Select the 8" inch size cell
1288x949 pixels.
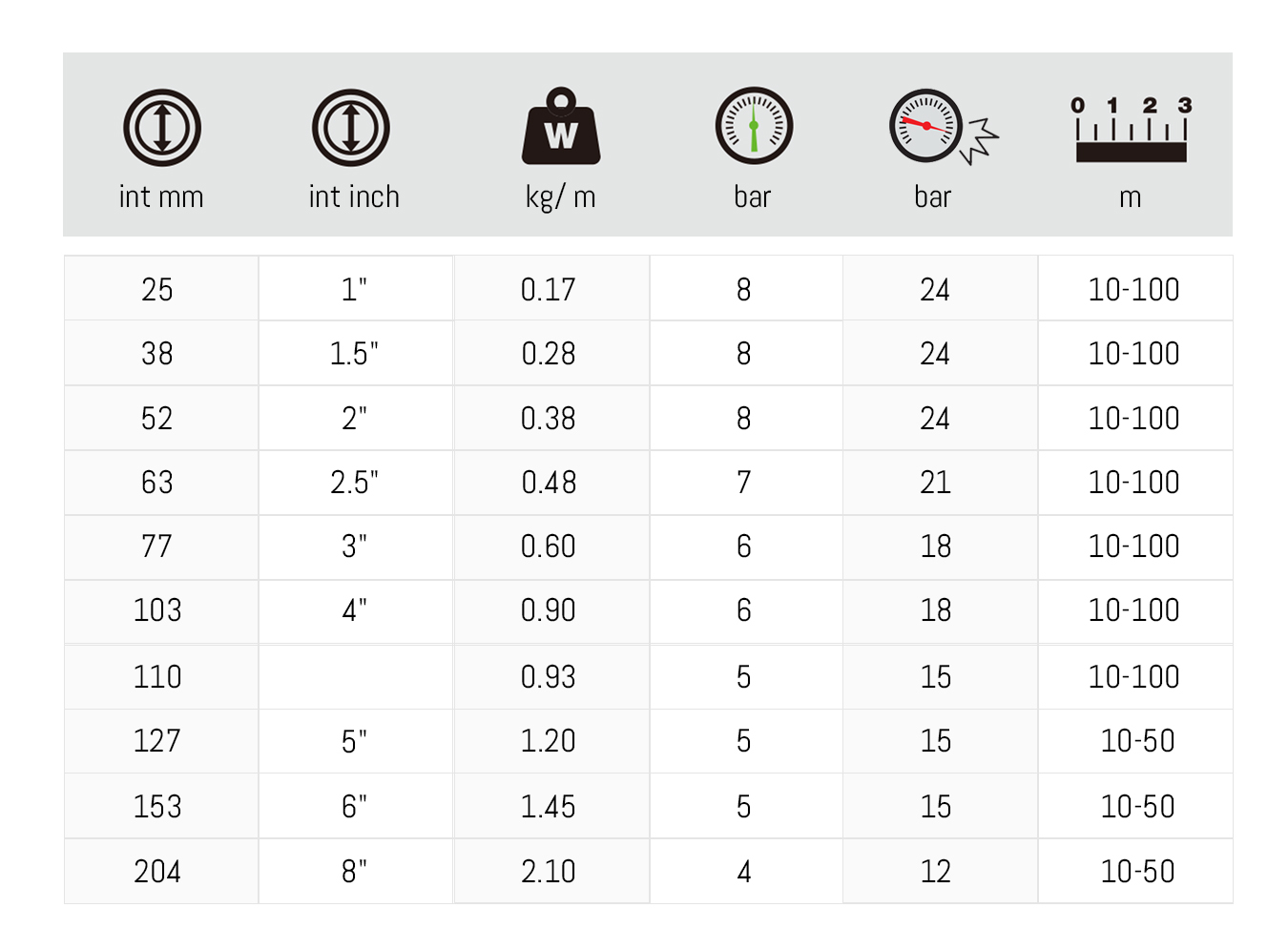click(354, 872)
